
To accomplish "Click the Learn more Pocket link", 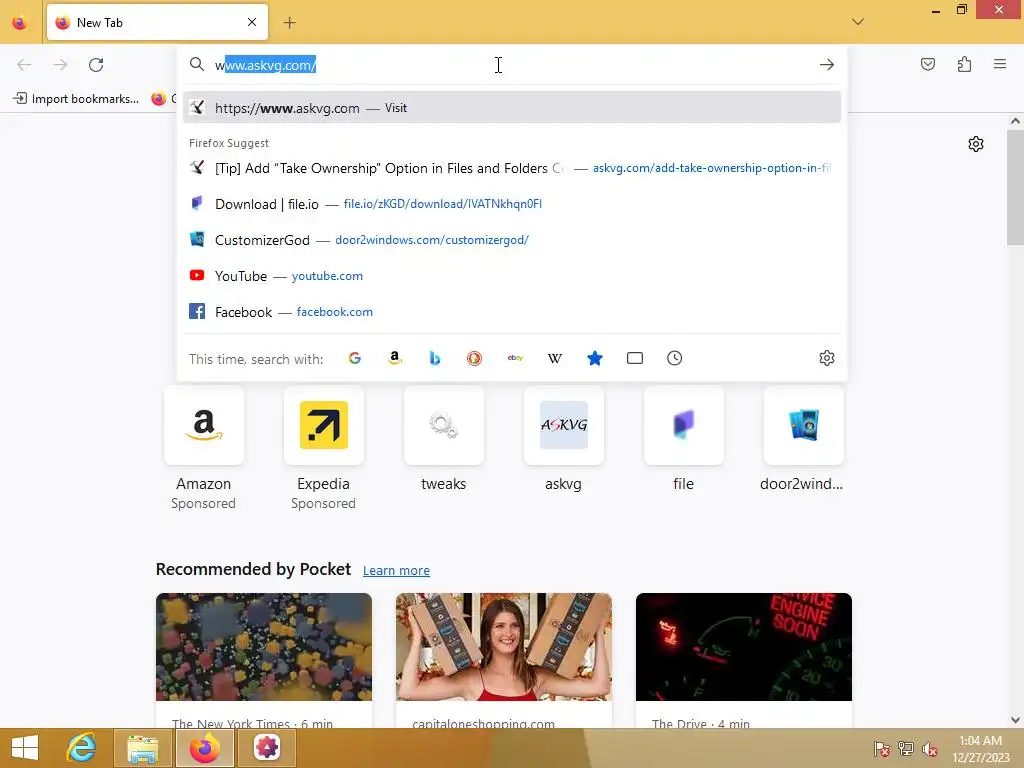I will tap(396, 570).
